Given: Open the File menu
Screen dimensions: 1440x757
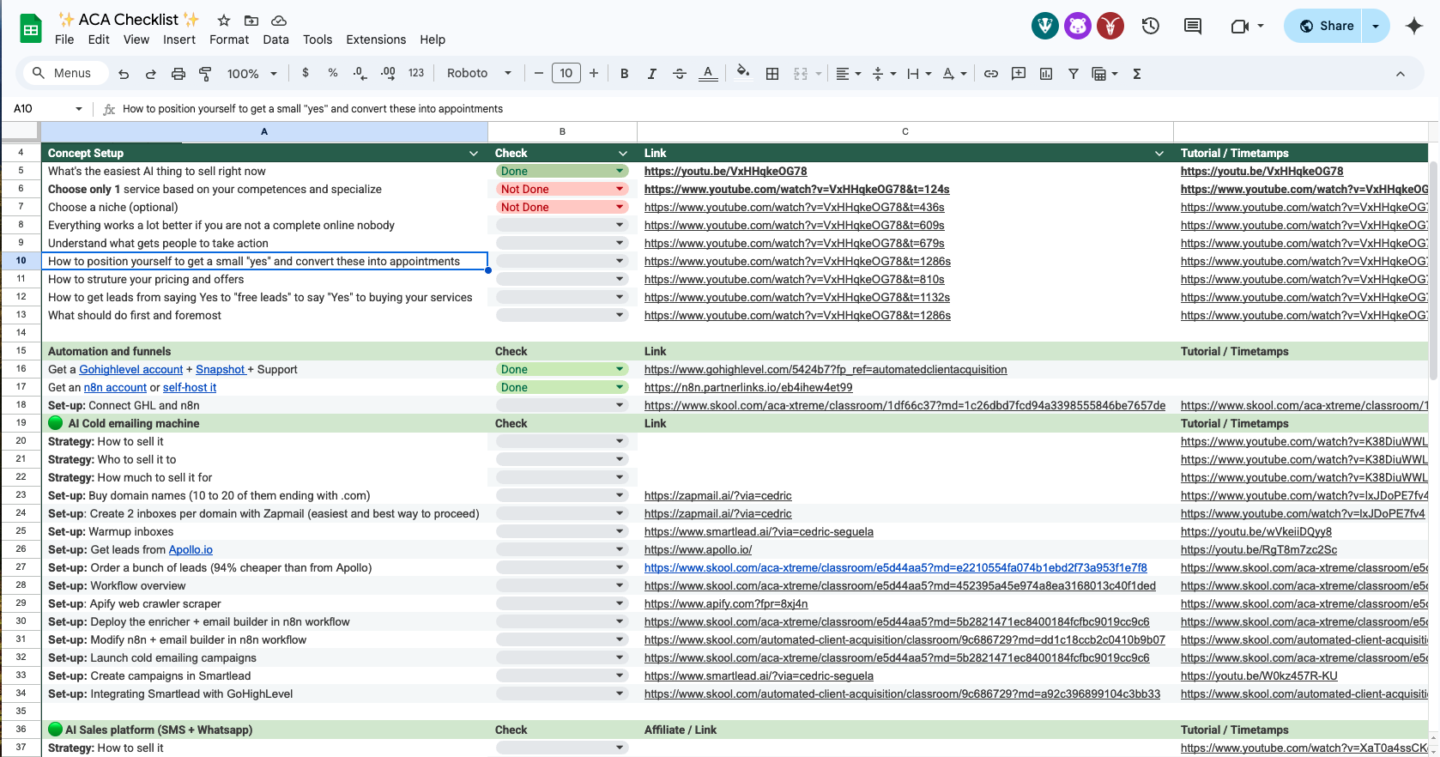Looking at the screenshot, I should tap(64, 40).
